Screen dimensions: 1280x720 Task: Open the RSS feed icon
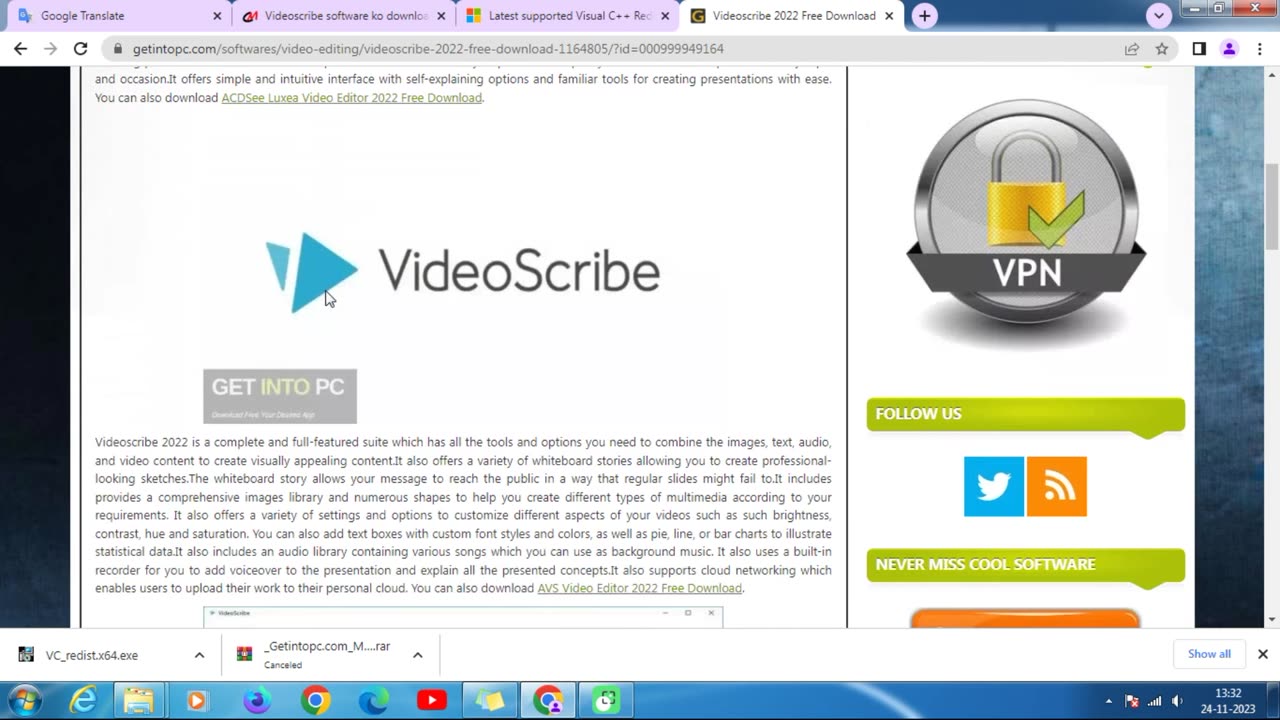tap(1057, 486)
